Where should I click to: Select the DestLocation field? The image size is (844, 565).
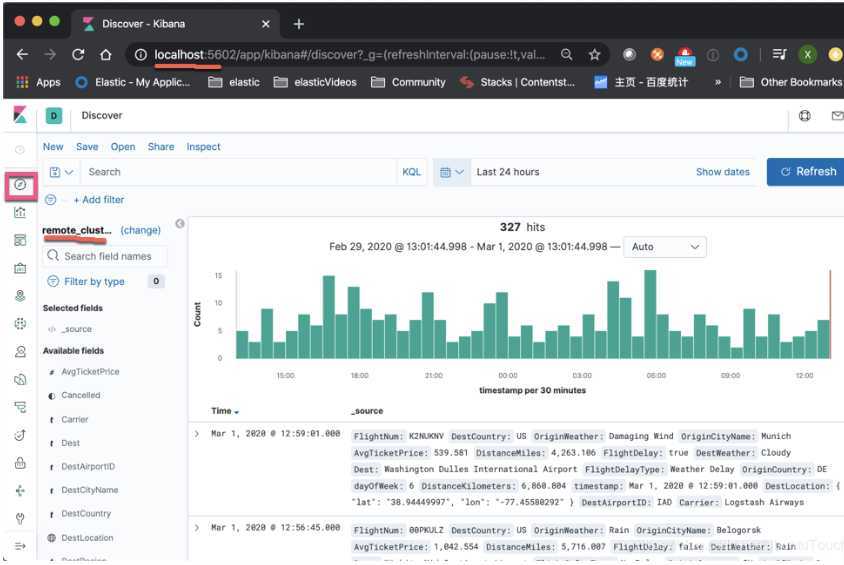point(87,538)
